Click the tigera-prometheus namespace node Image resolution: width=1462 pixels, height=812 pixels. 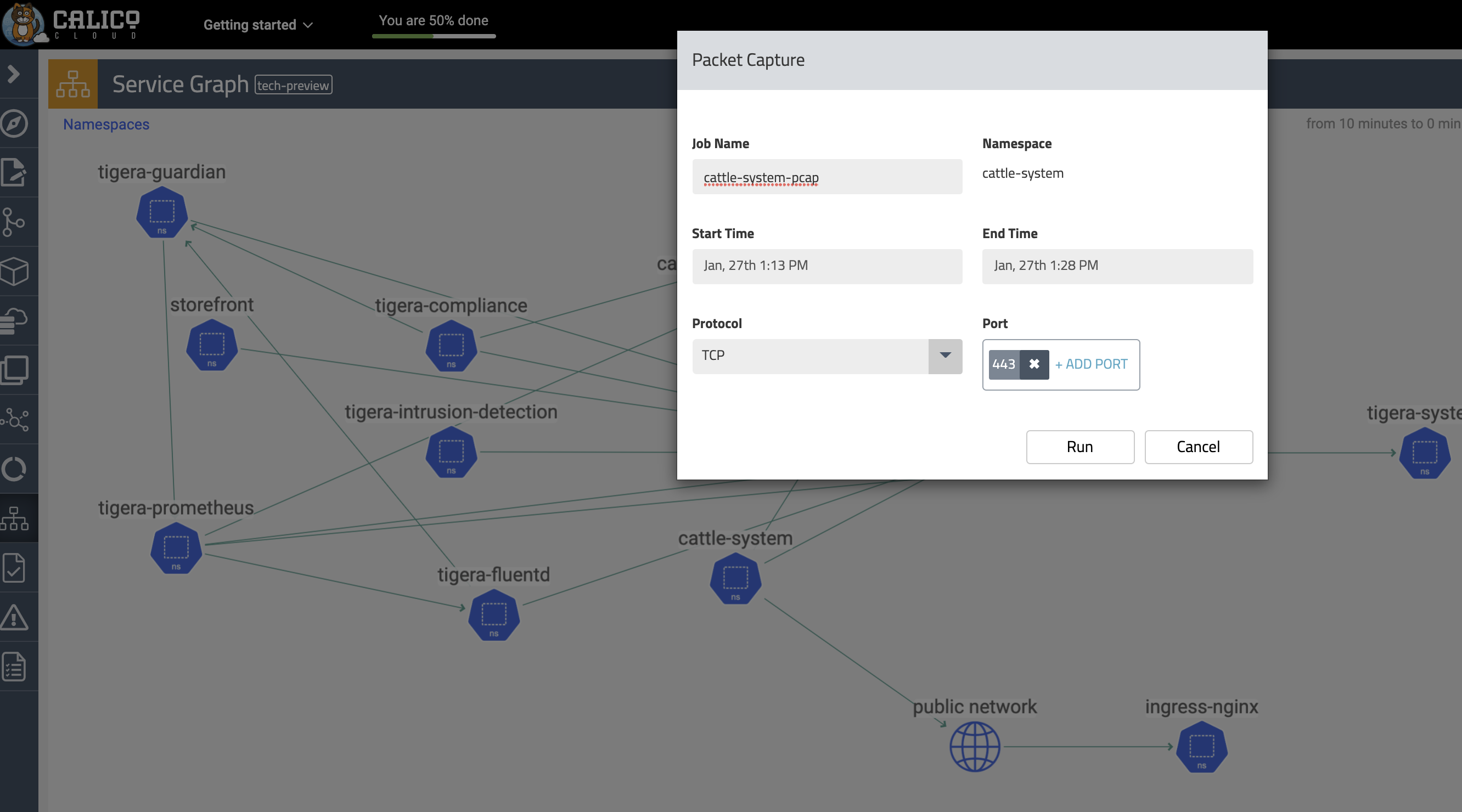pos(176,548)
